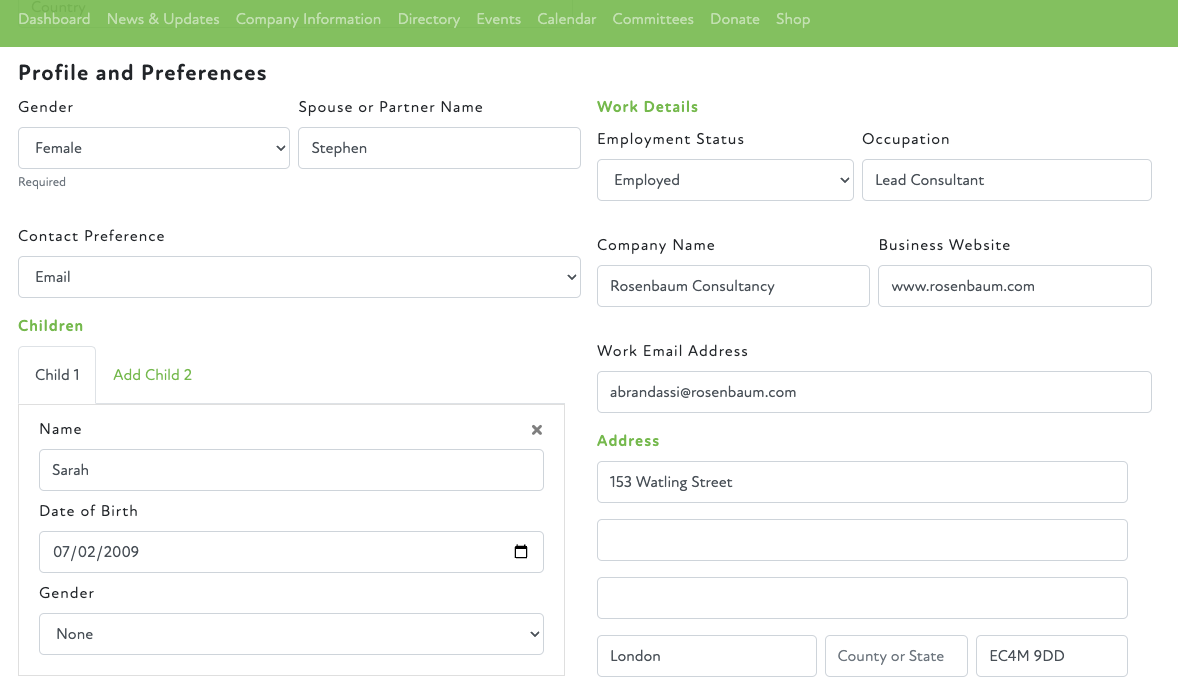Edit the Work Email Address field
Image resolution: width=1178 pixels, height=690 pixels.
[x=873, y=392]
